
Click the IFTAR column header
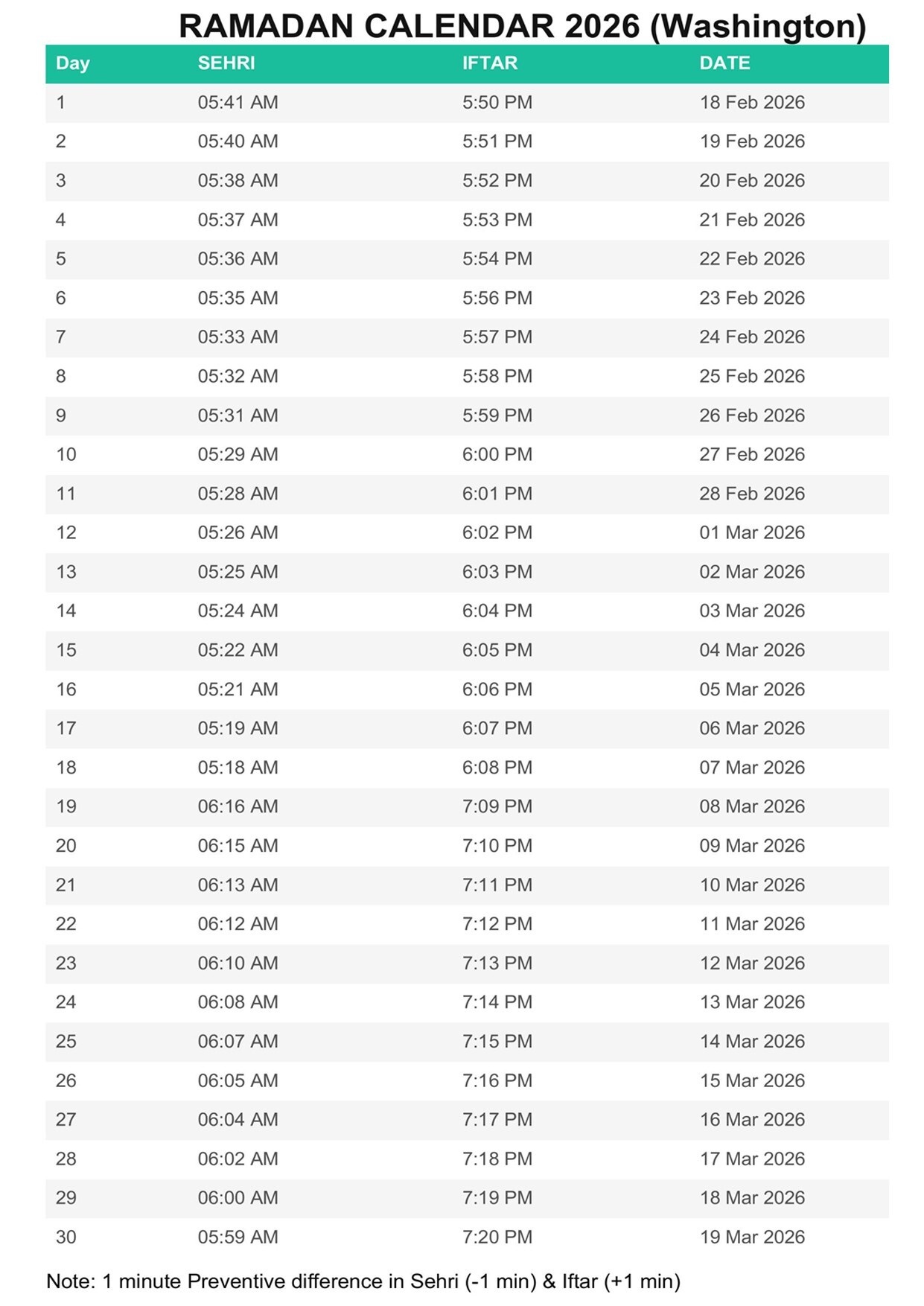[489, 63]
